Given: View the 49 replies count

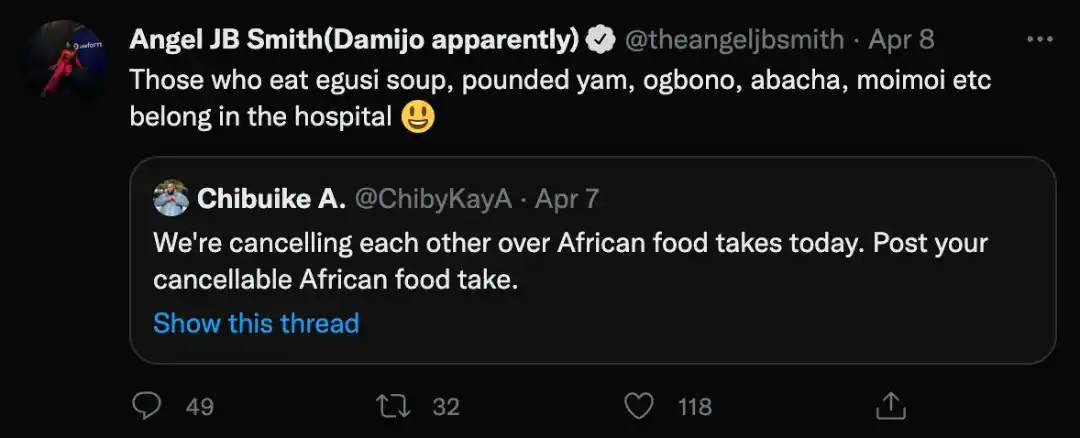Looking at the screenshot, I should coord(200,406).
